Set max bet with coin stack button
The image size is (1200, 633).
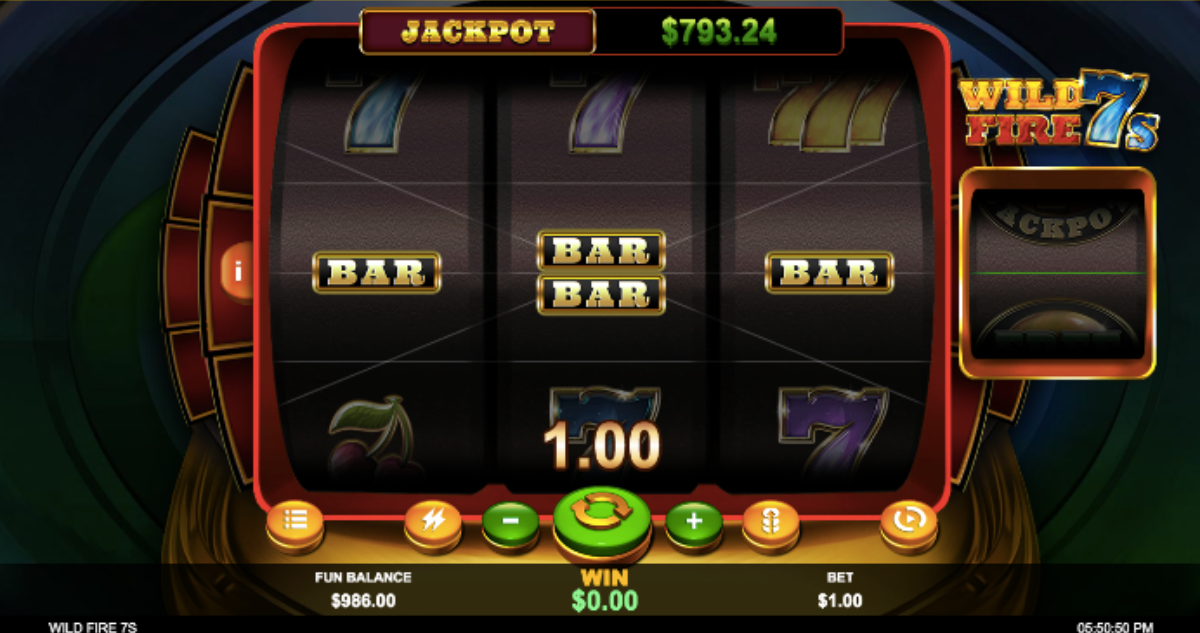pyautogui.click(x=771, y=521)
